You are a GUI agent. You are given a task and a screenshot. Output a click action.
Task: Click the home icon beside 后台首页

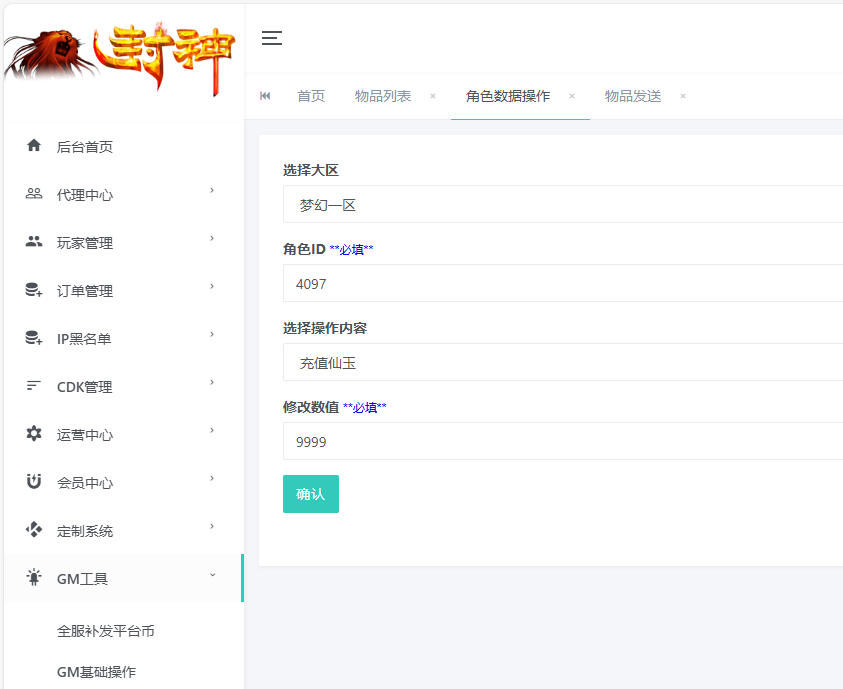click(x=30, y=146)
